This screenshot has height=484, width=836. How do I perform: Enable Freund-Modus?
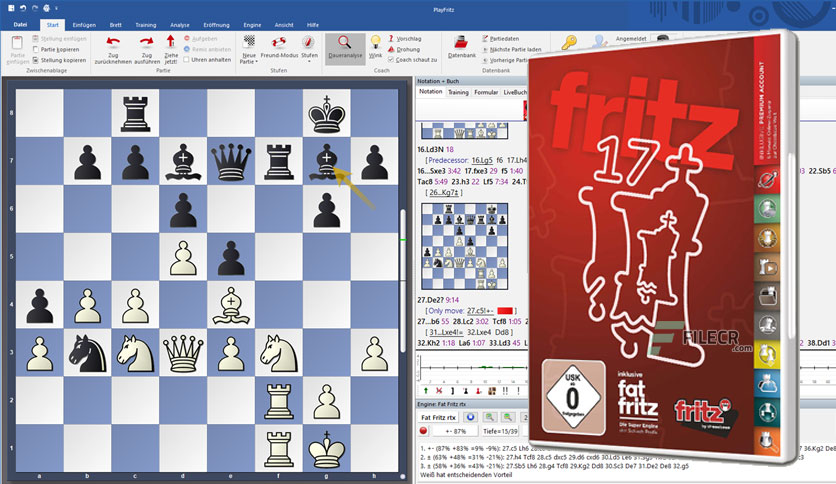point(279,48)
